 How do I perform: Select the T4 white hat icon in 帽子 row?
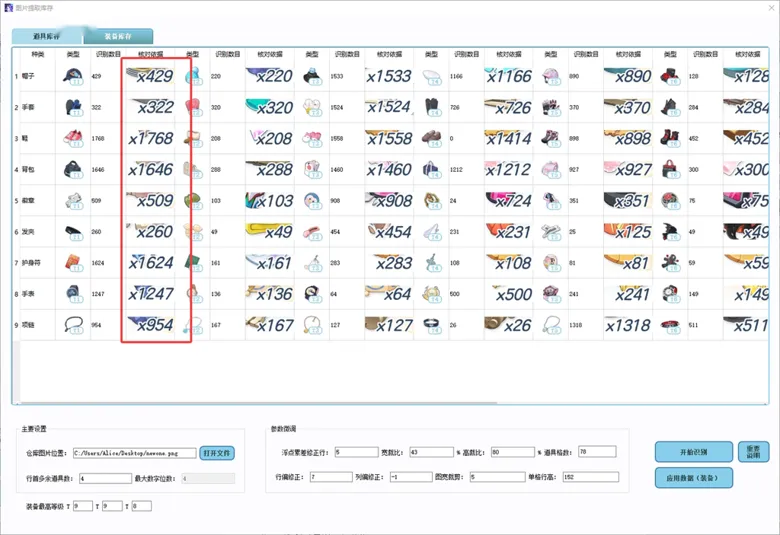coord(431,76)
